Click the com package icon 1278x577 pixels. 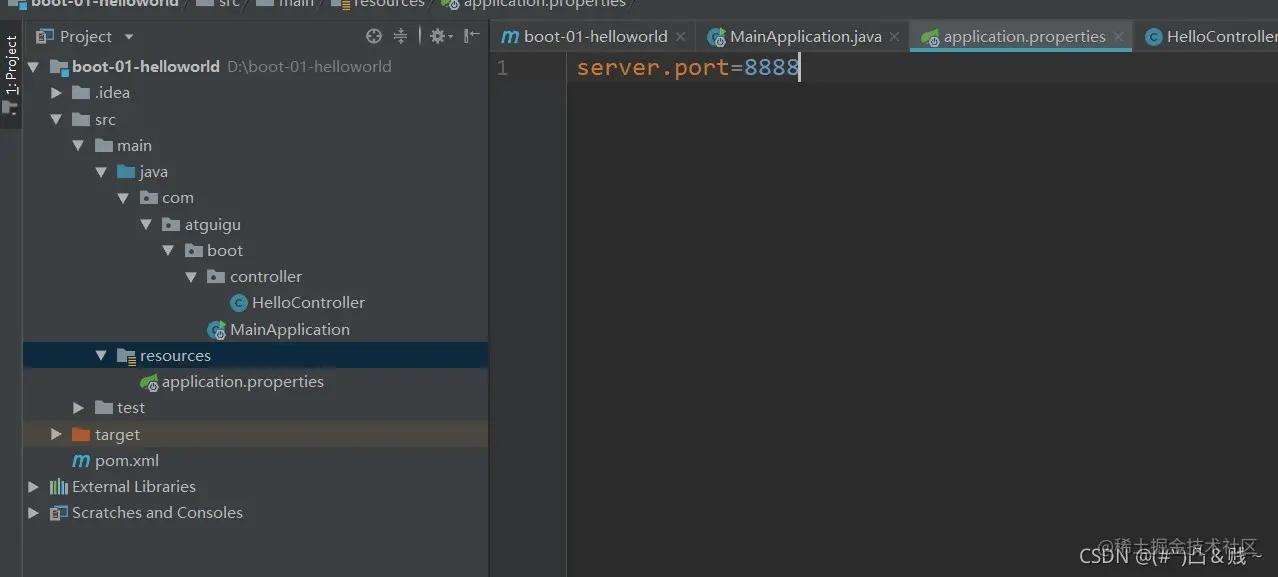coord(149,198)
